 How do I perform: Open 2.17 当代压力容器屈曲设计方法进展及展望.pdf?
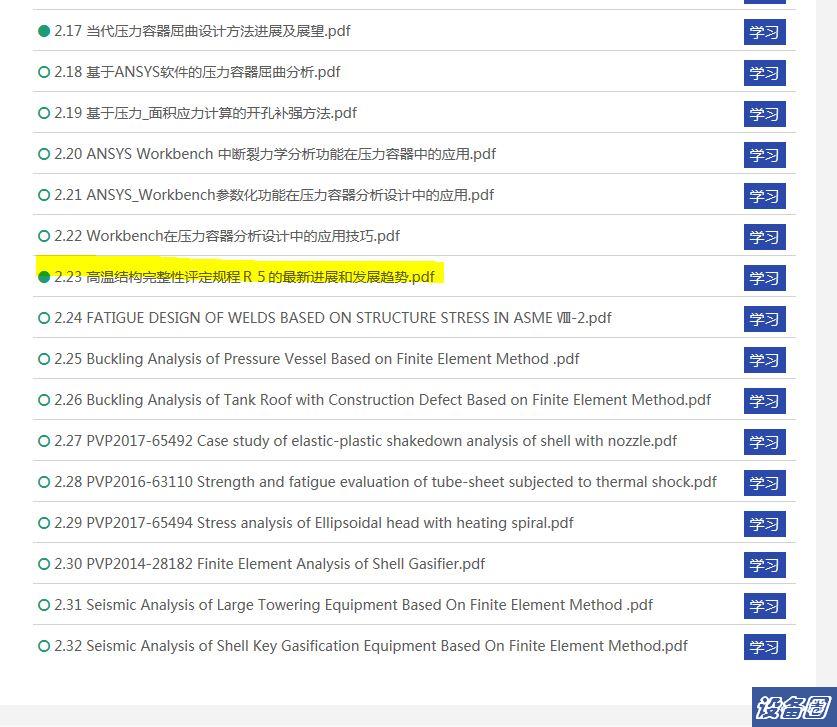tap(202, 31)
